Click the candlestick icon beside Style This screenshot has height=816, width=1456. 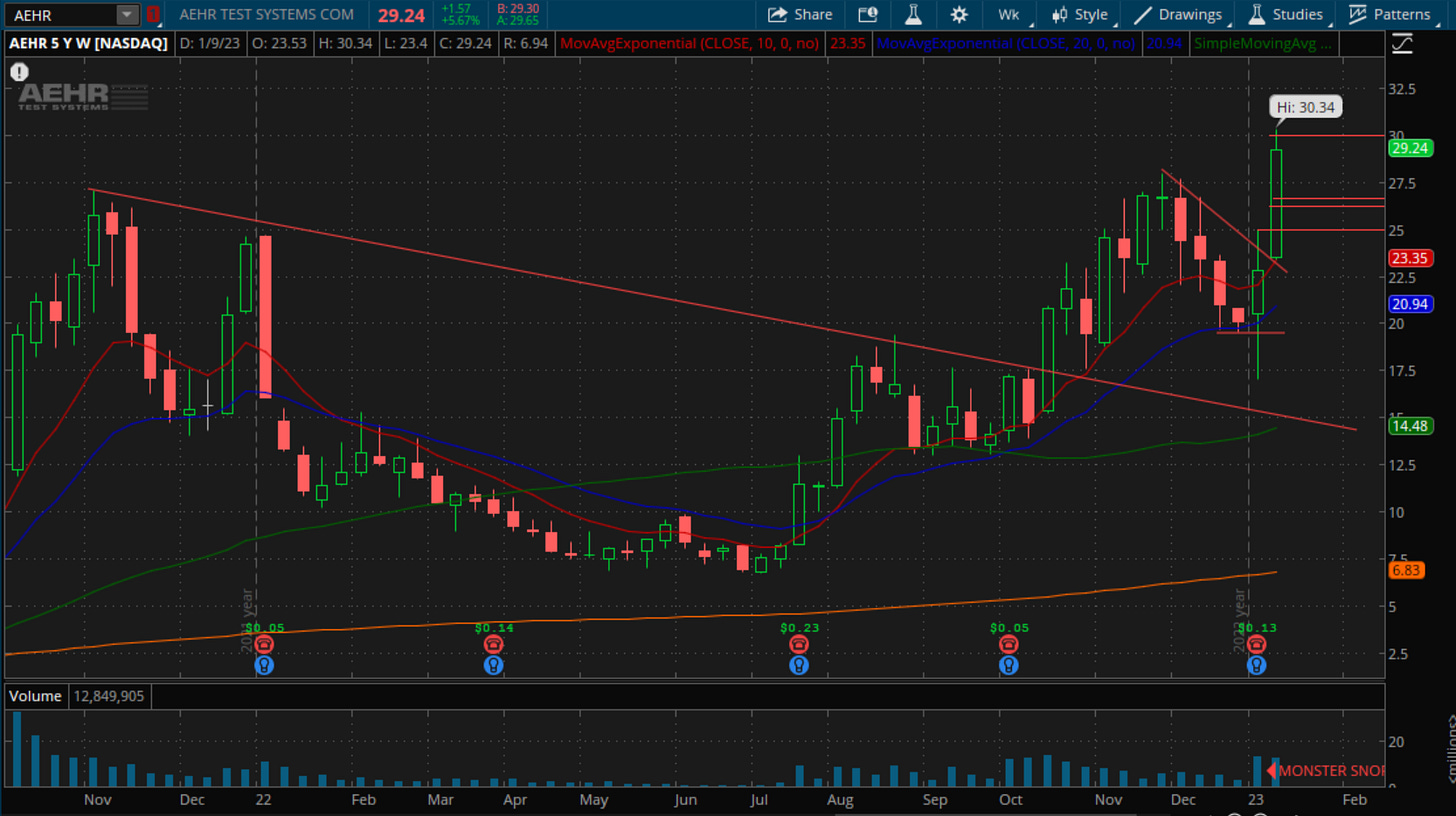[x=1058, y=14]
